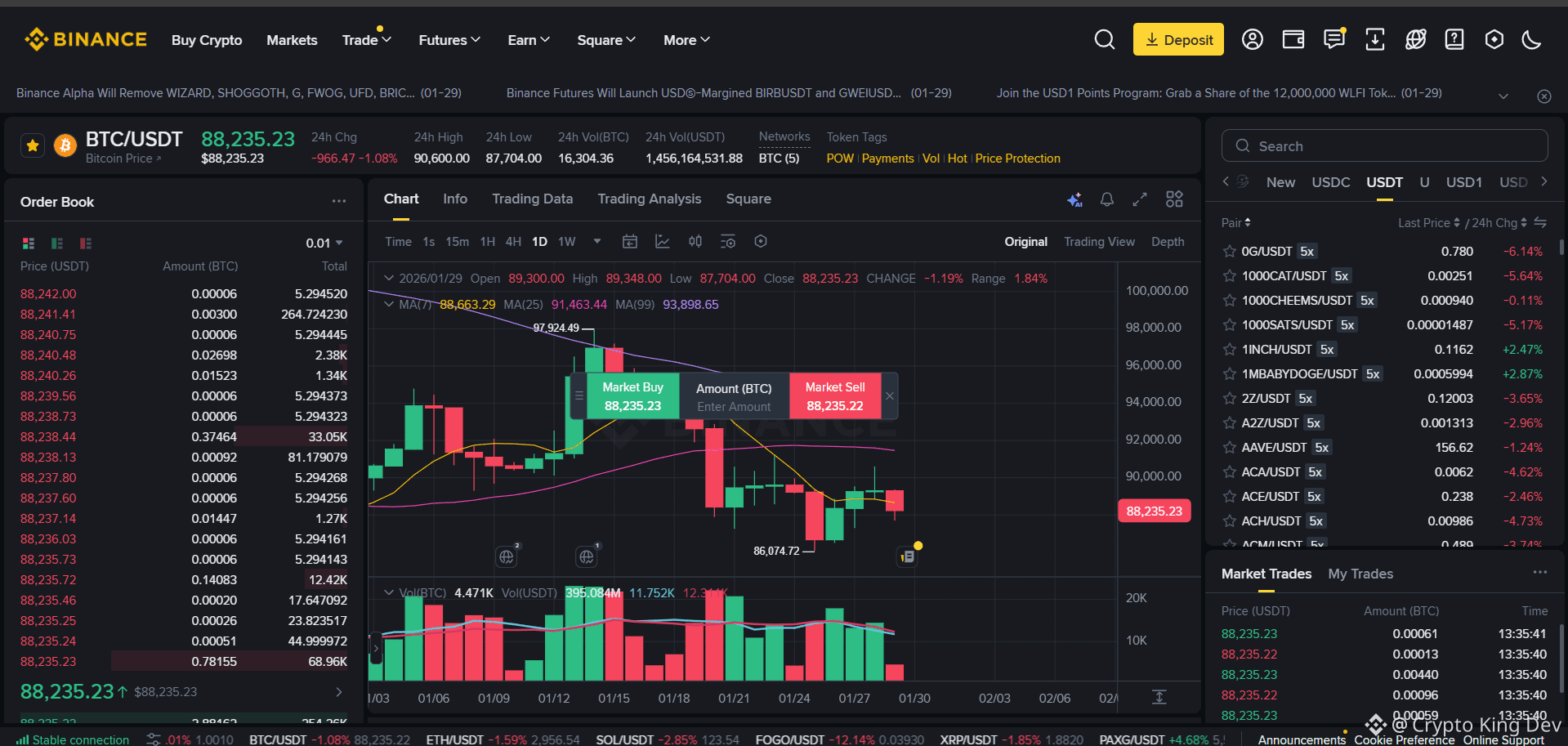The image size is (1568, 746).
Task: Open the language globe icon
Action: pyautogui.click(x=1416, y=39)
